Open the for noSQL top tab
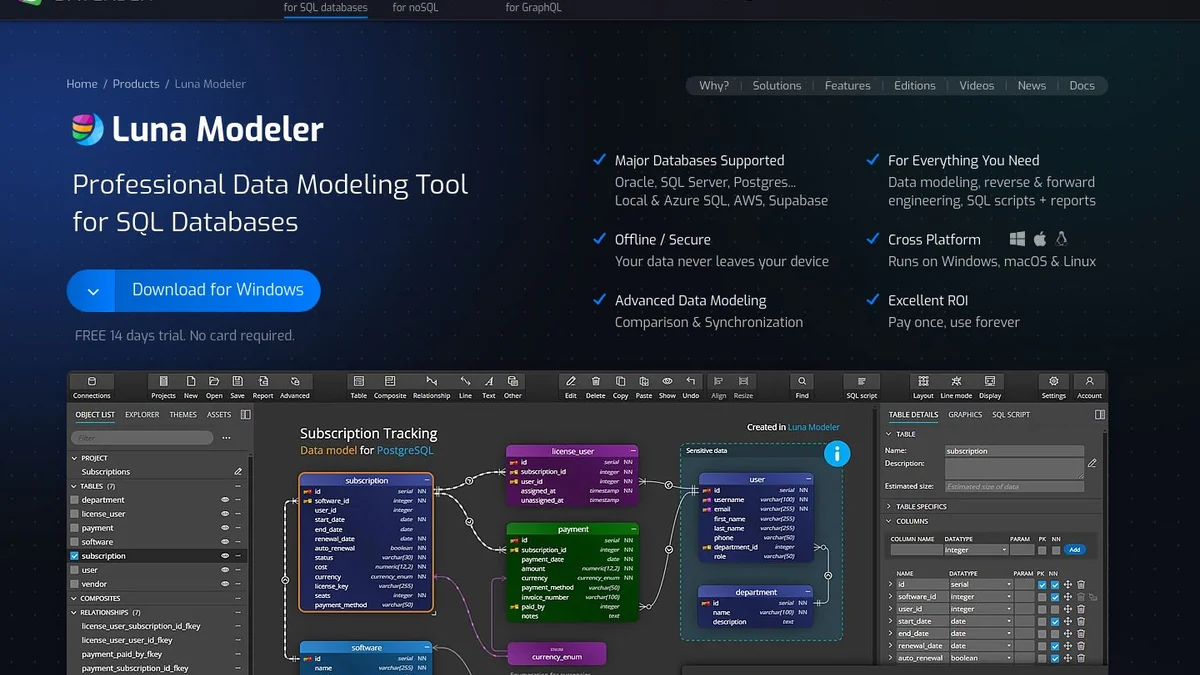 415,8
